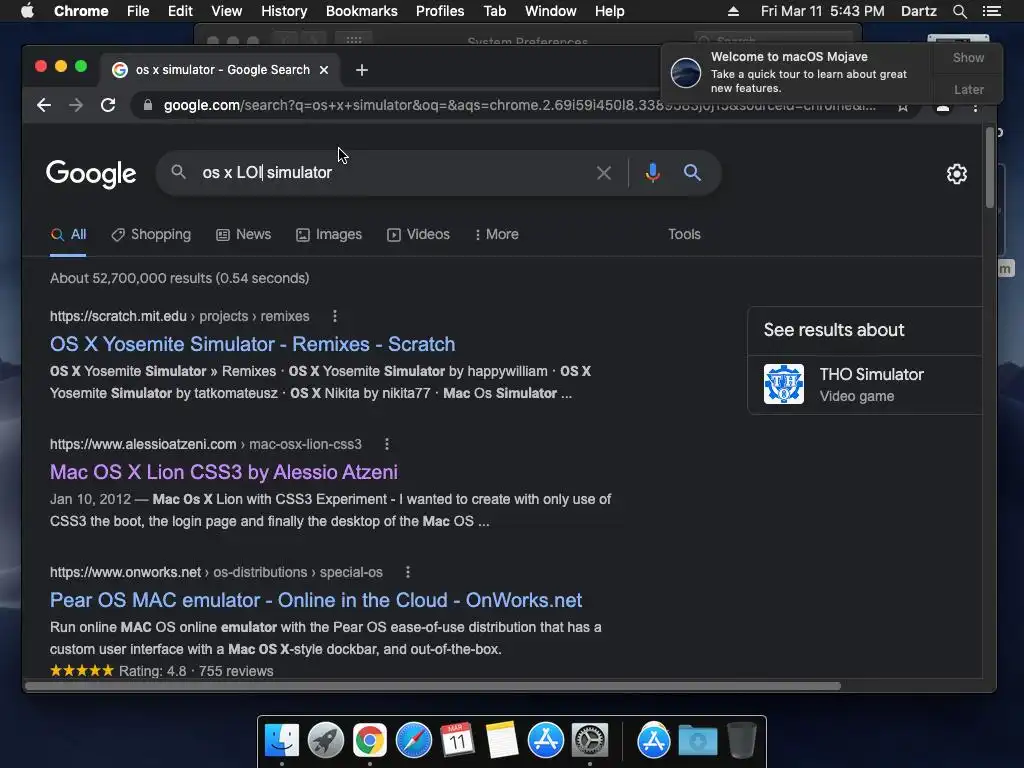Open Downloads folder in the dock

click(x=697, y=741)
